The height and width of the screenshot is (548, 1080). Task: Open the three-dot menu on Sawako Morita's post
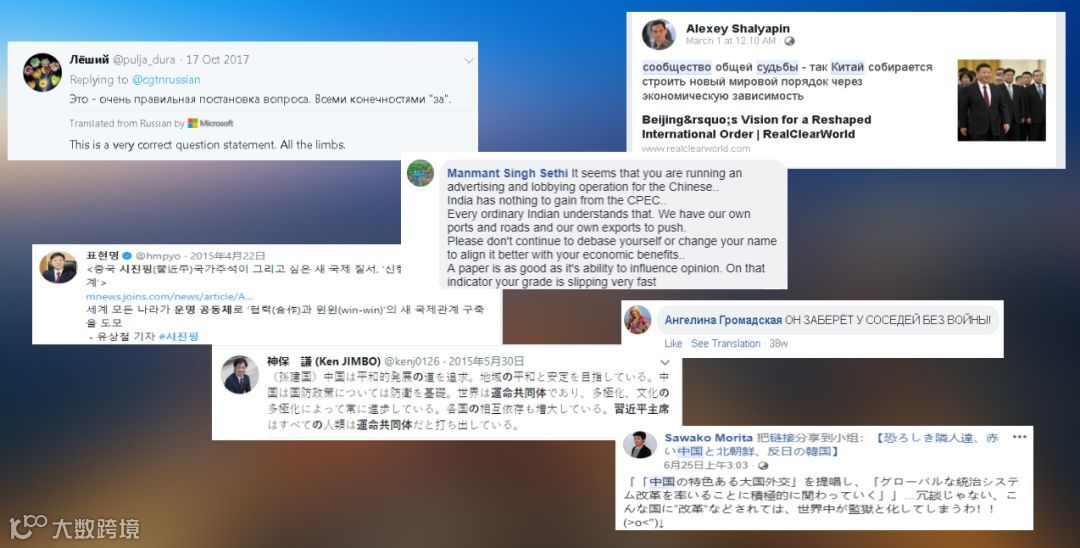(1019, 437)
